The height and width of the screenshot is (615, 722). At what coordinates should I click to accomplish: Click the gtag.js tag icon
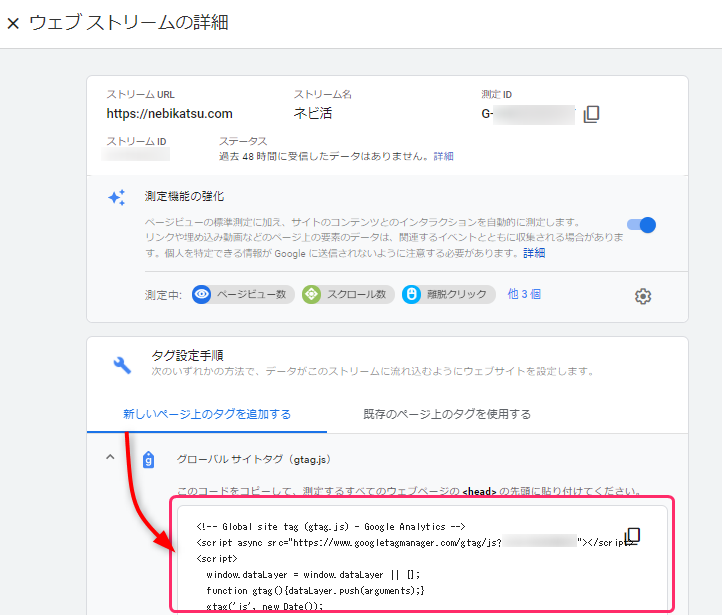(148, 460)
